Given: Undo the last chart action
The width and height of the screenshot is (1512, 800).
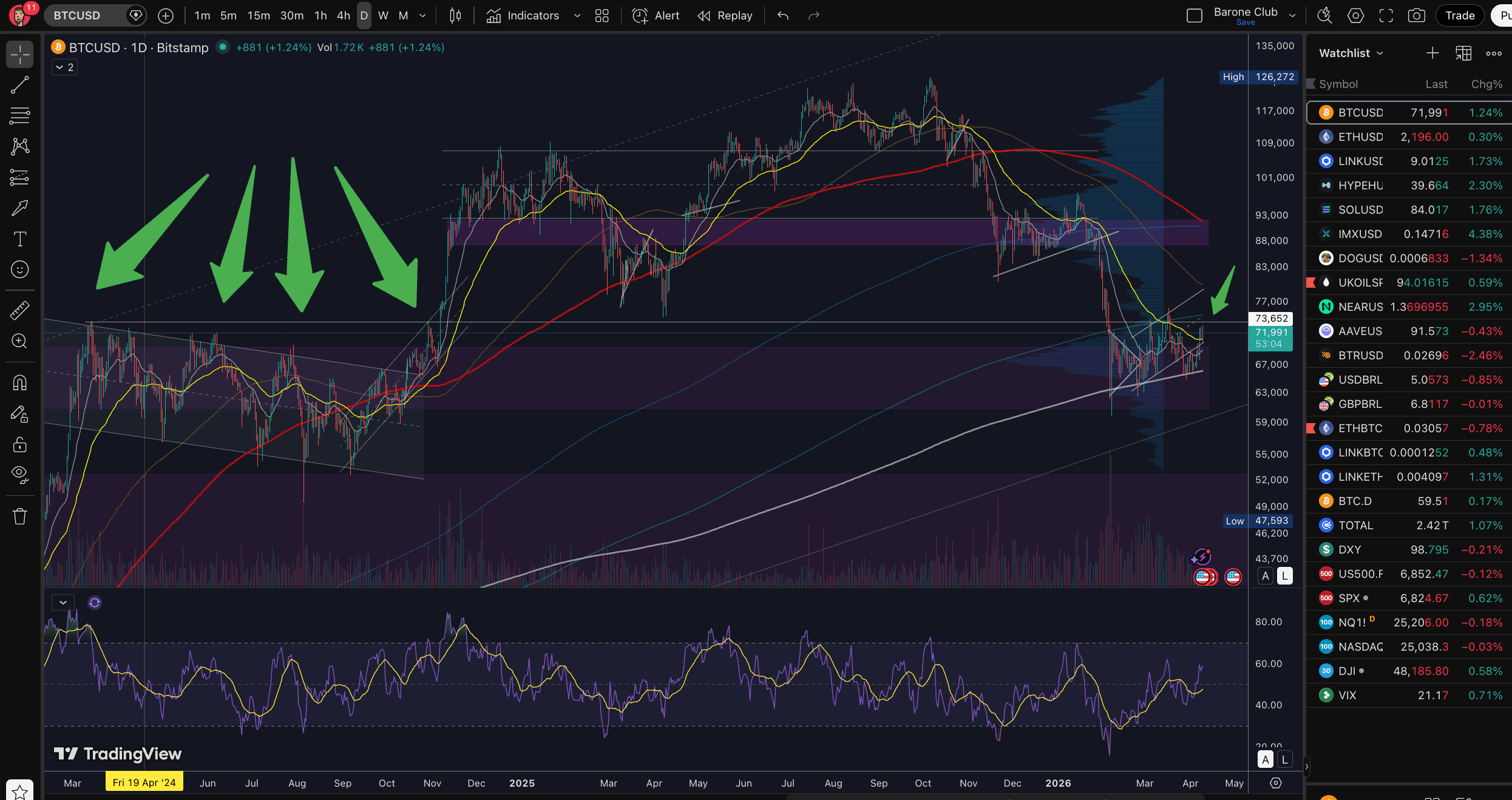Looking at the screenshot, I should (x=782, y=16).
